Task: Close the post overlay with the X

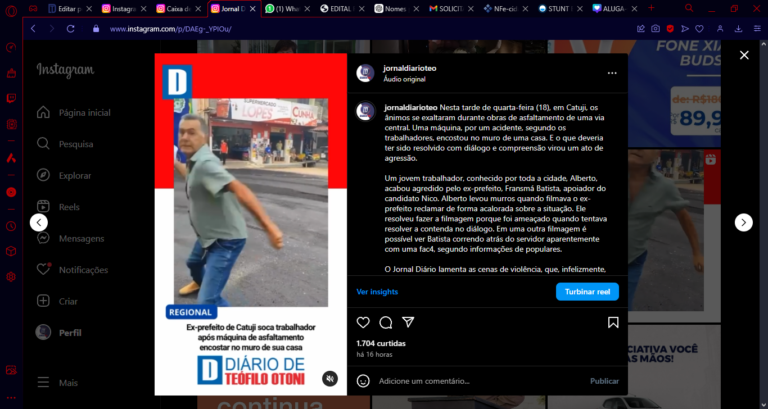Action: pyautogui.click(x=743, y=55)
